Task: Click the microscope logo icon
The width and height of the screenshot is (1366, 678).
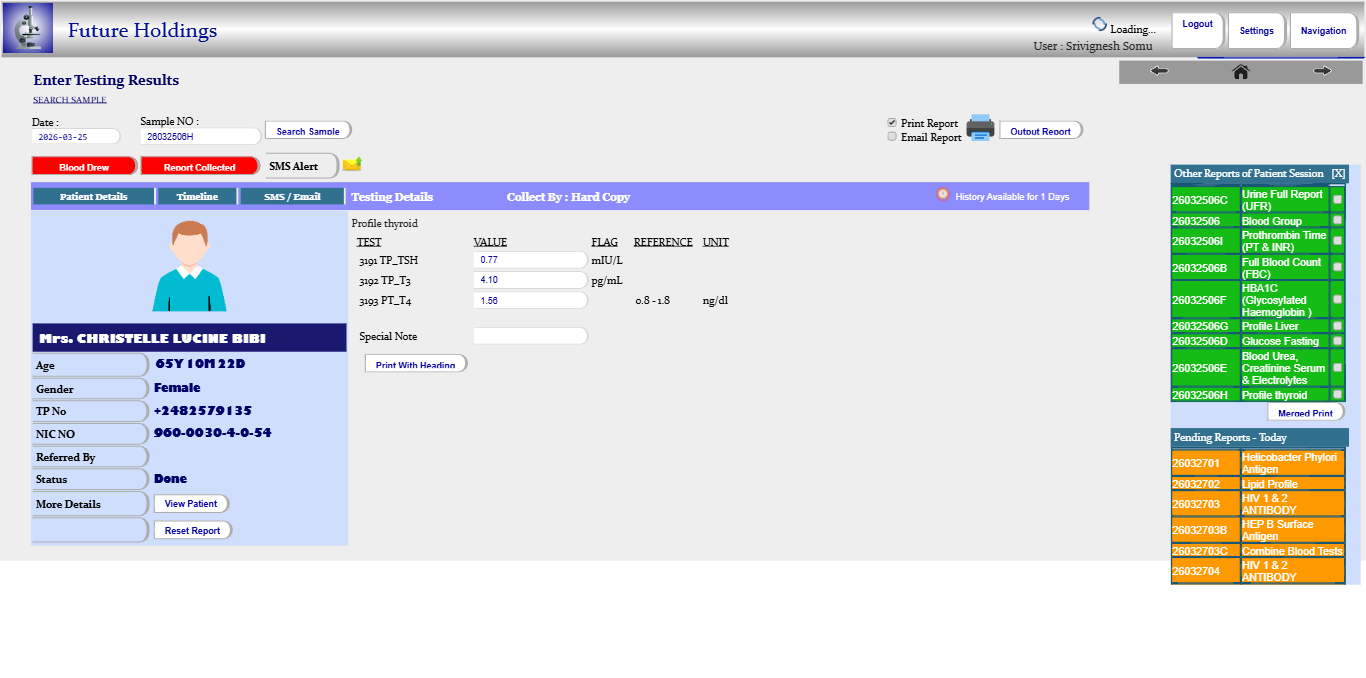Action: point(28,28)
